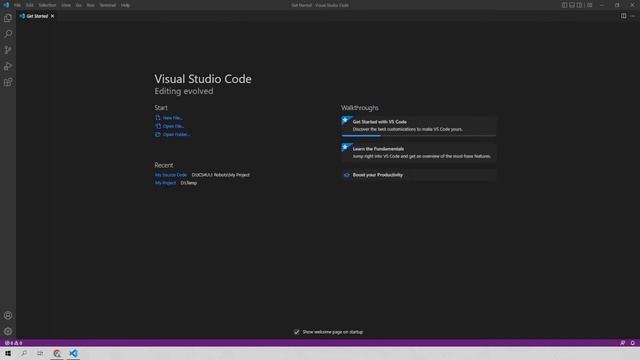Click star badge on Get Started with VS Code
This screenshot has width=640, height=360.
[346, 120]
